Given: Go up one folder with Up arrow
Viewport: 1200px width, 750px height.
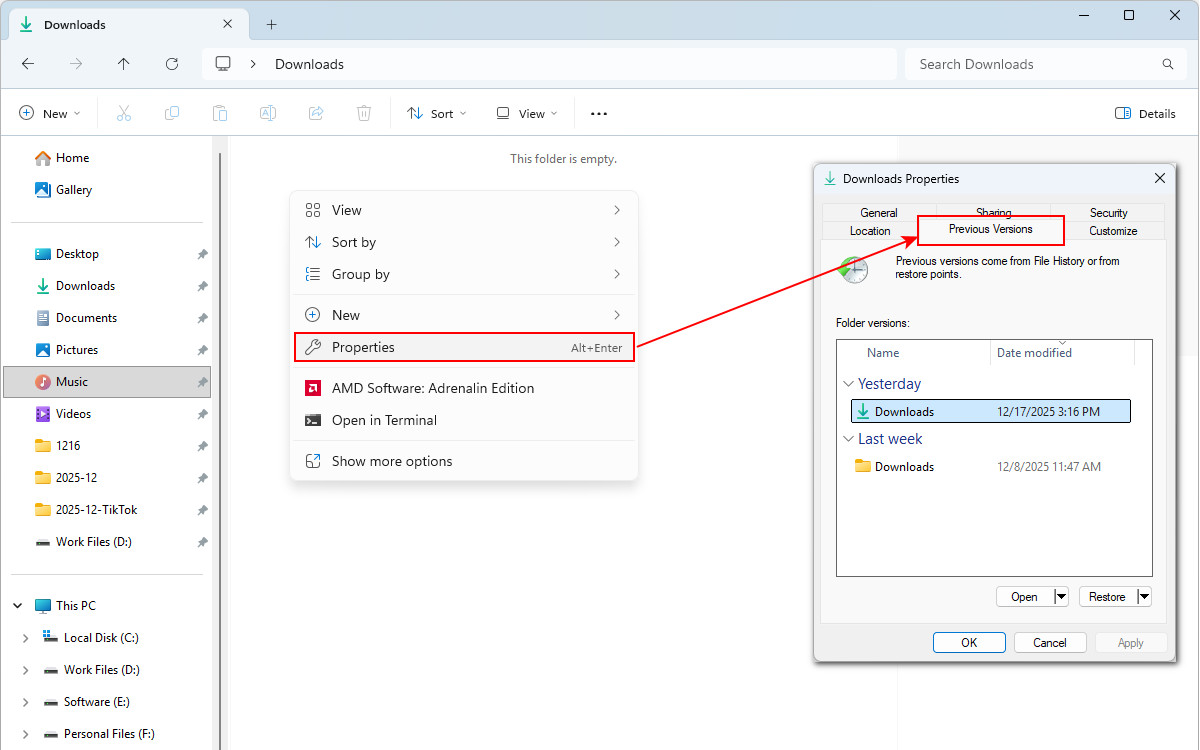Looking at the screenshot, I should tap(124, 64).
